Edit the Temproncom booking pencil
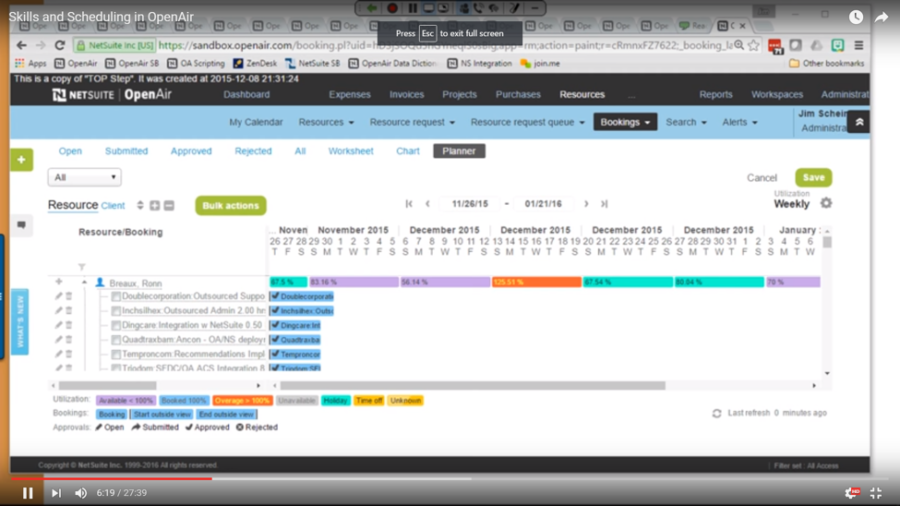Image resolution: width=900 pixels, height=506 pixels. 59,354
